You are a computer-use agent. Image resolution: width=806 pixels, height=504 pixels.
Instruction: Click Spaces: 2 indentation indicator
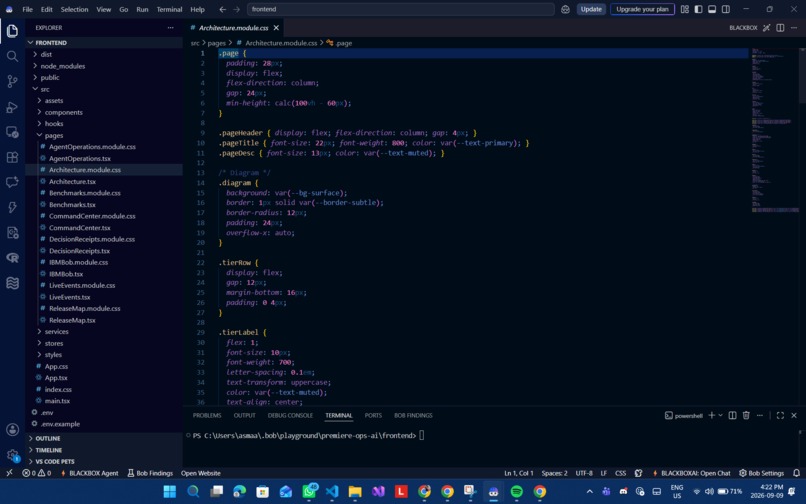tap(554, 473)
